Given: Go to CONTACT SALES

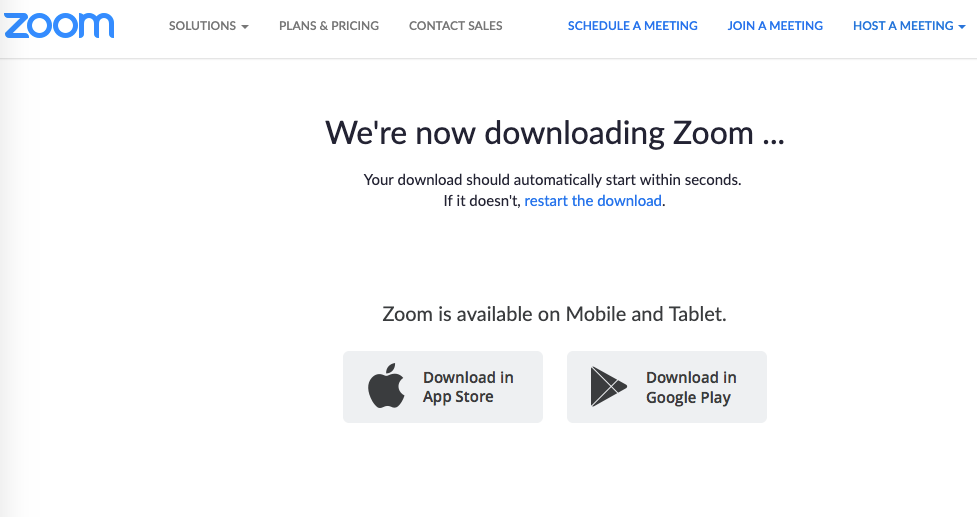Looking at the screenshot, I should pos(455,26).
